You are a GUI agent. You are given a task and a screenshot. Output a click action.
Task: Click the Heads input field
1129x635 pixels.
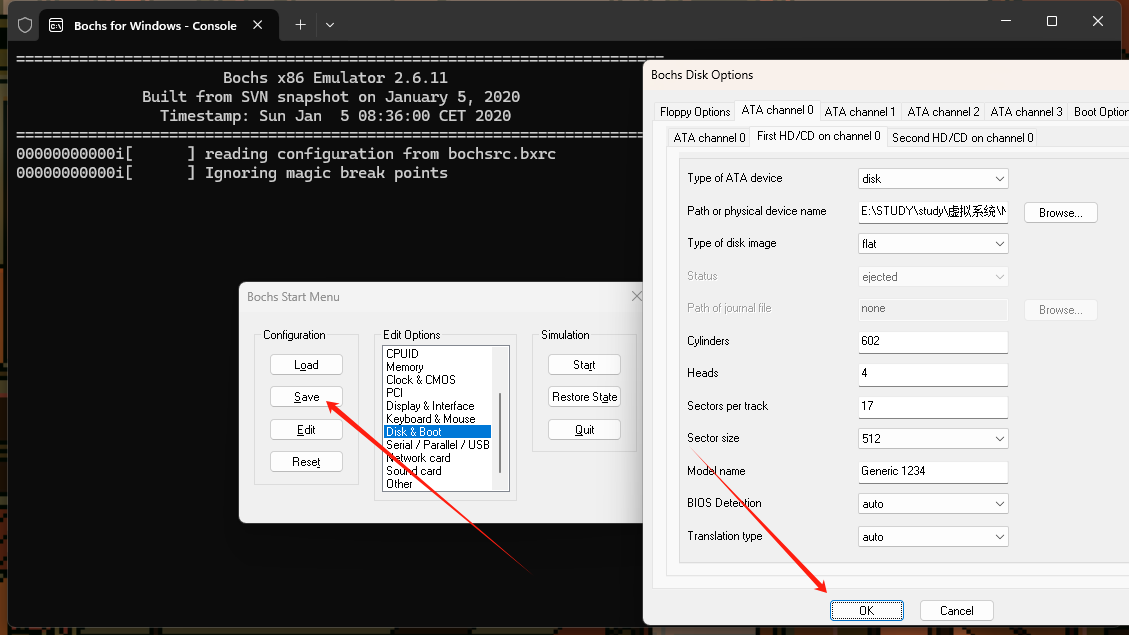pyautogui.click(x=932, y=374)
